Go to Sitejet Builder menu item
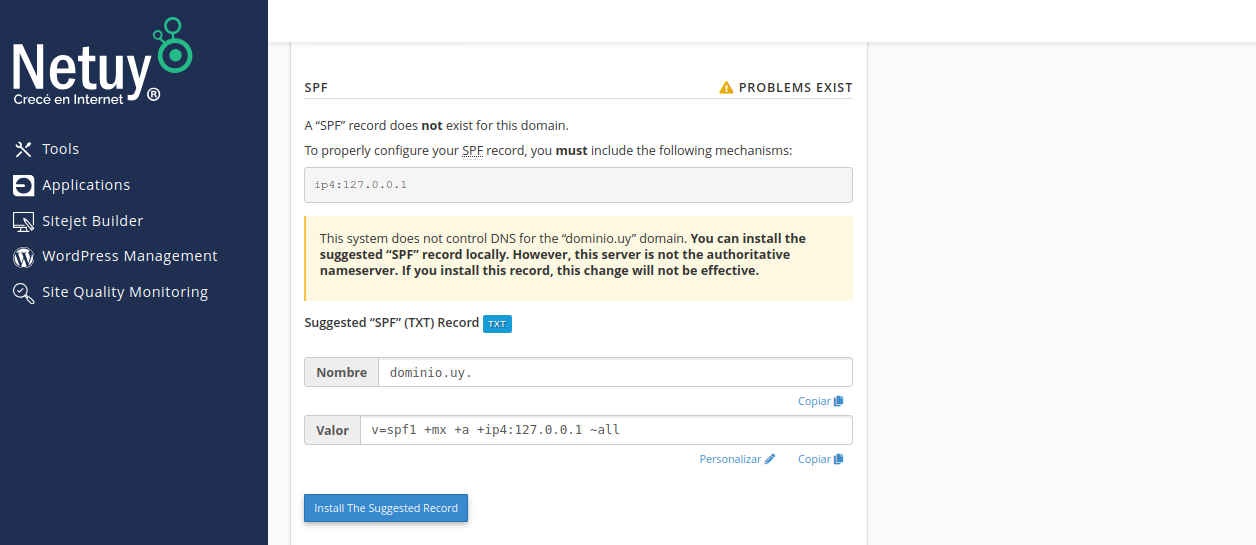The height and width of the screenshot is (545, 1256). [92, 221]
